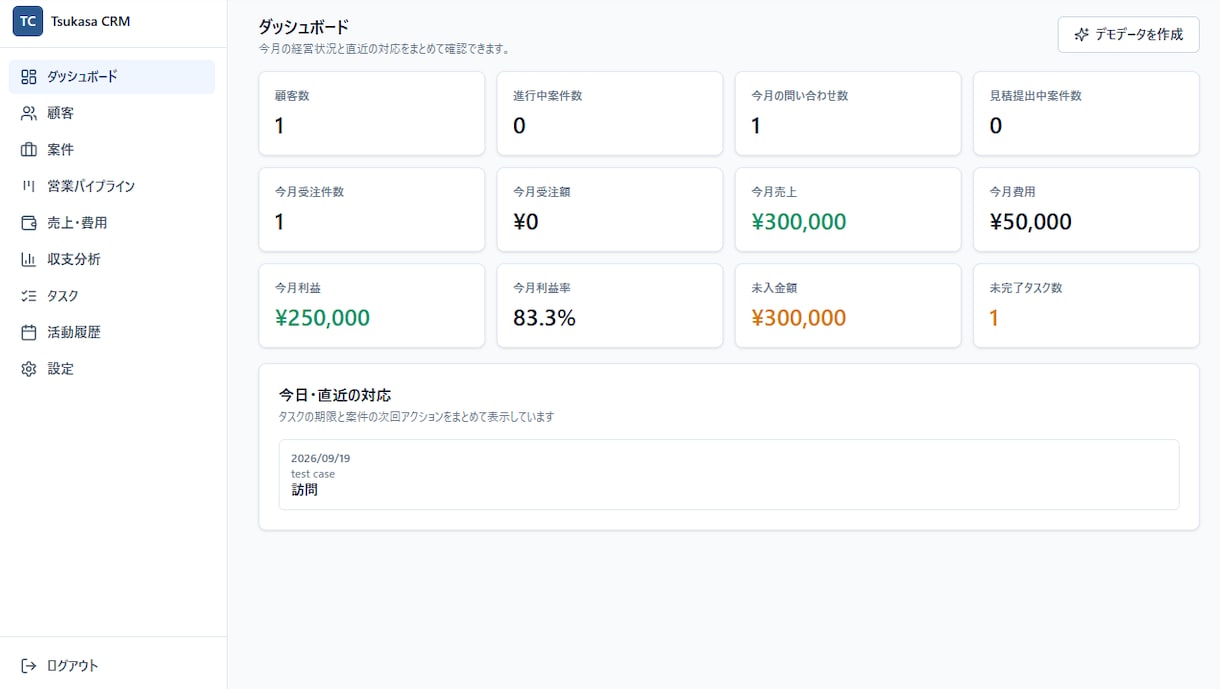The image size is (1220, 689).
Task: Open 活動履歴 page
Action: [x=112, y=332]
